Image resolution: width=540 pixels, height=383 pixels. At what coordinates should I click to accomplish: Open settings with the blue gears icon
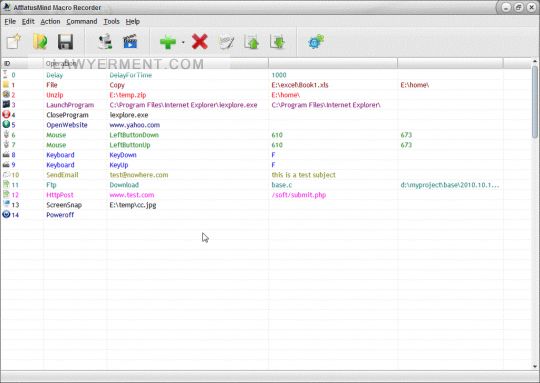(316, 42)
